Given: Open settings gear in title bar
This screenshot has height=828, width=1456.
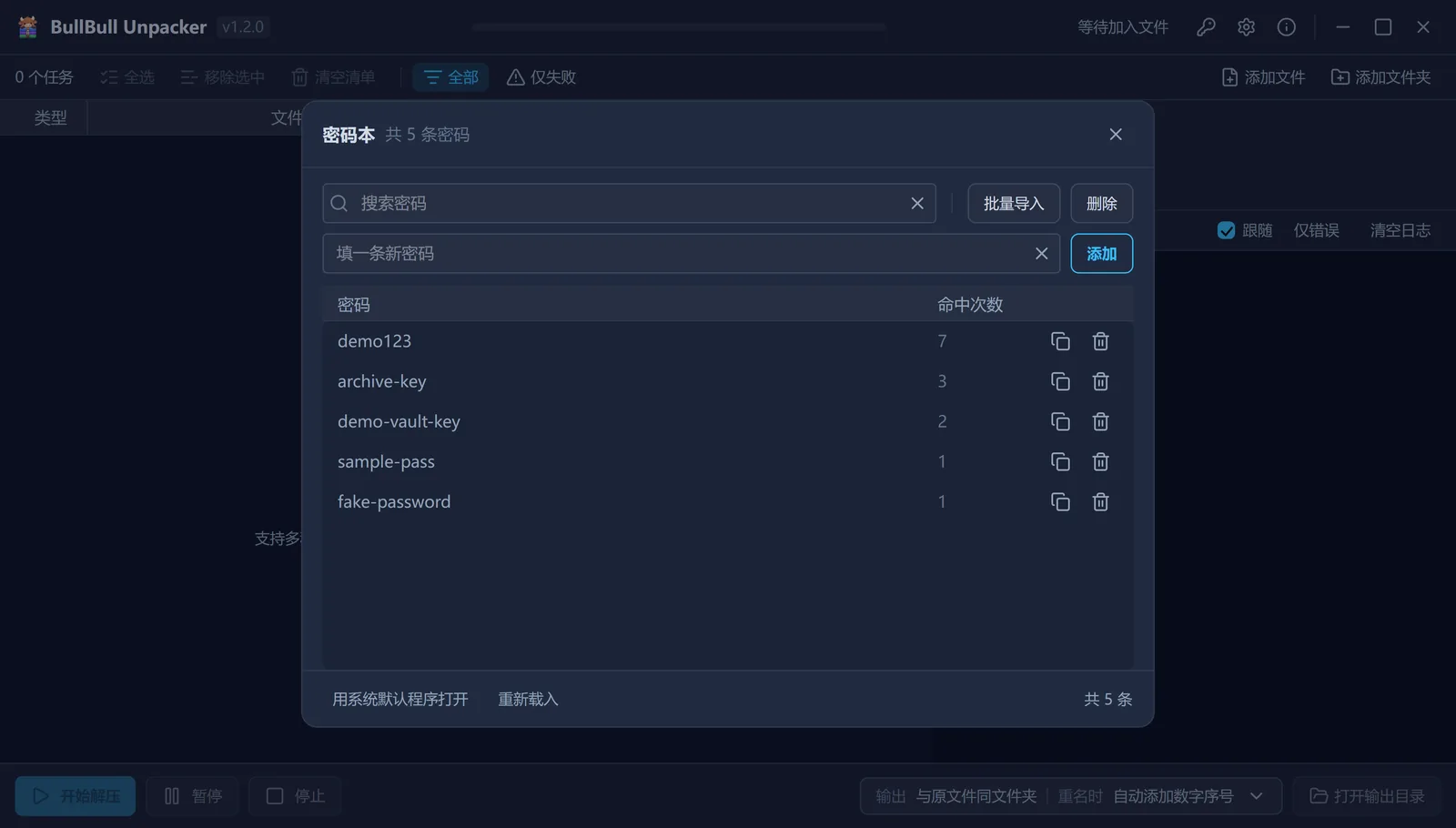Looking at the screenshot, I should coord(1246,27).
